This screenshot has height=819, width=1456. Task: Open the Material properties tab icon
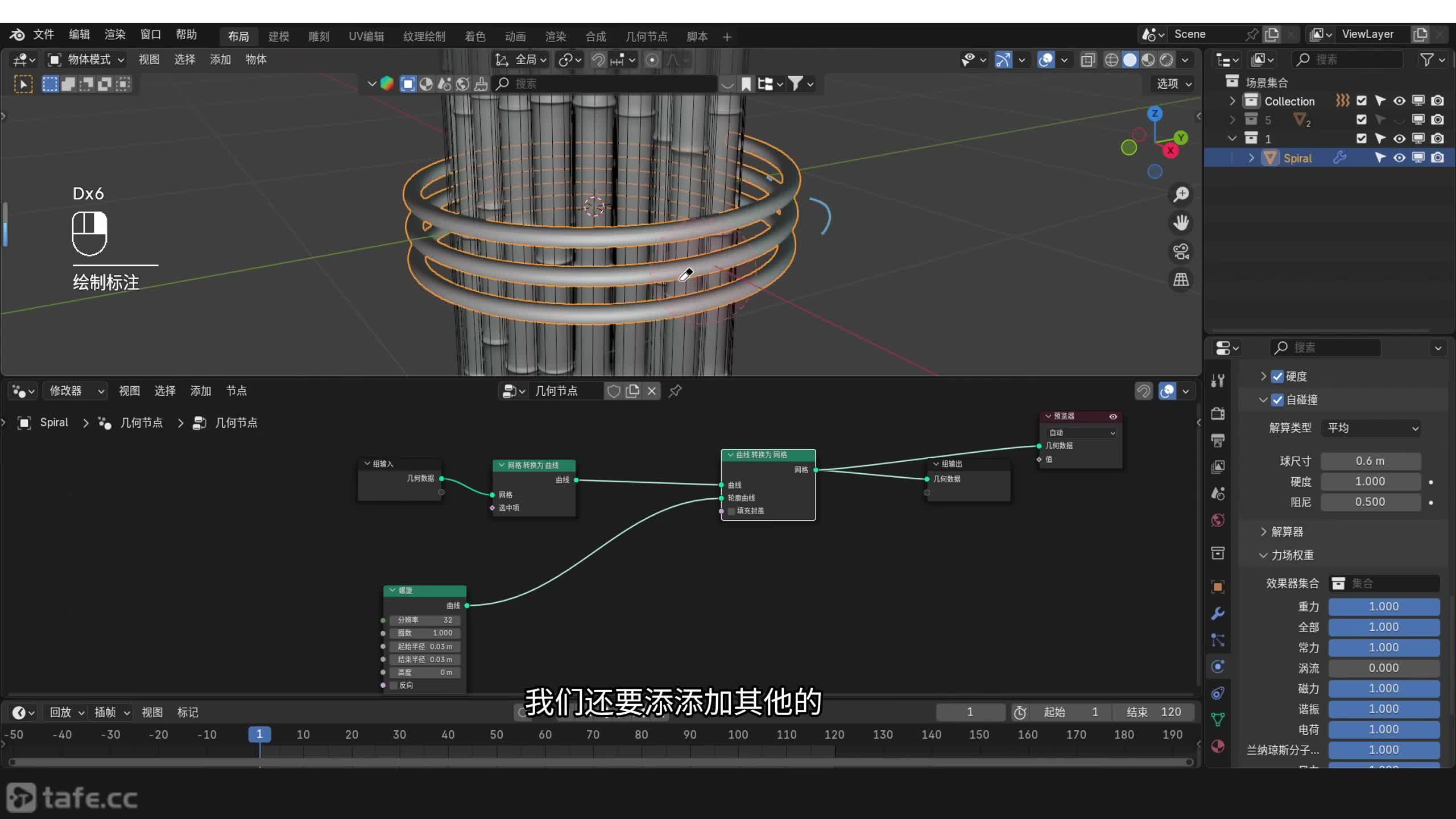(1218, 746)
